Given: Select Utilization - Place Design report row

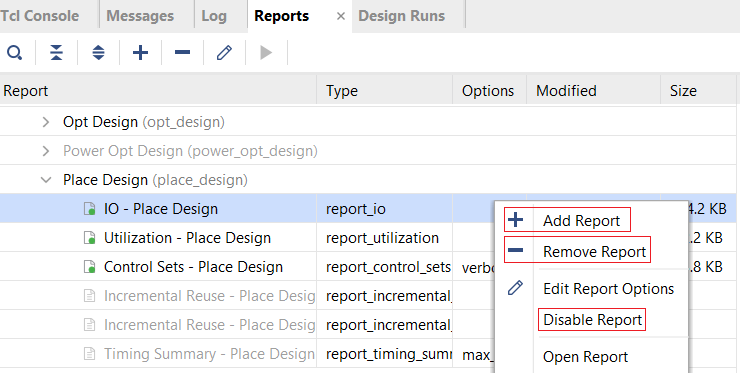Looking at the screenshot, I should pyautogui.click(x=368, y=237).
